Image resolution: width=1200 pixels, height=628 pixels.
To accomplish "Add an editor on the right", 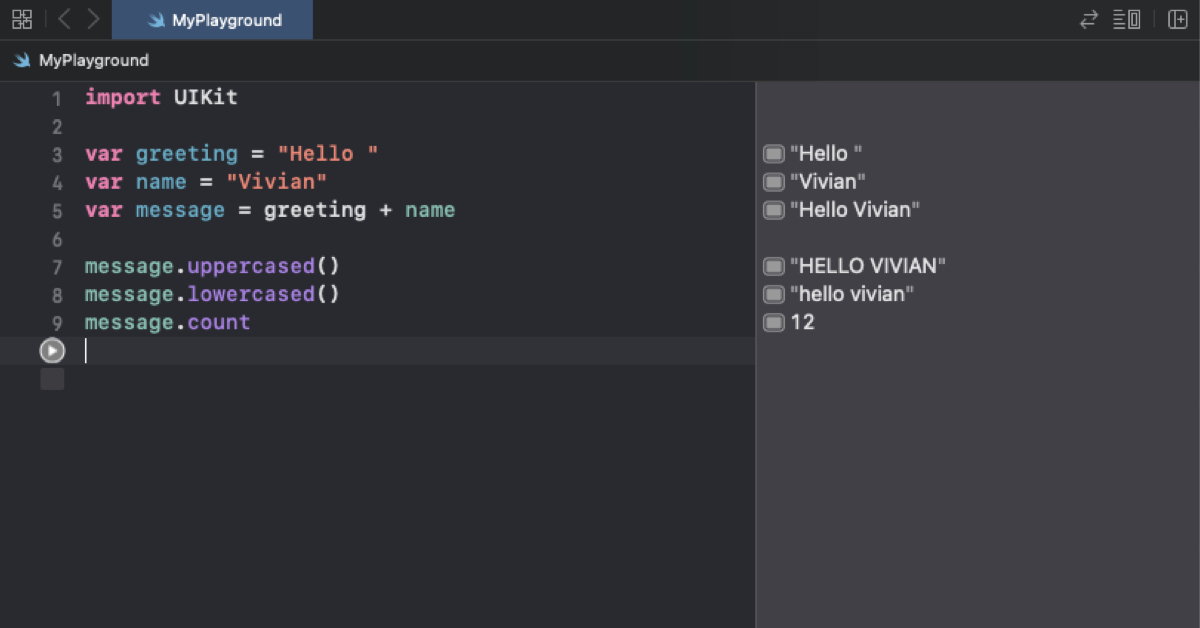I will pos(1177,19).
